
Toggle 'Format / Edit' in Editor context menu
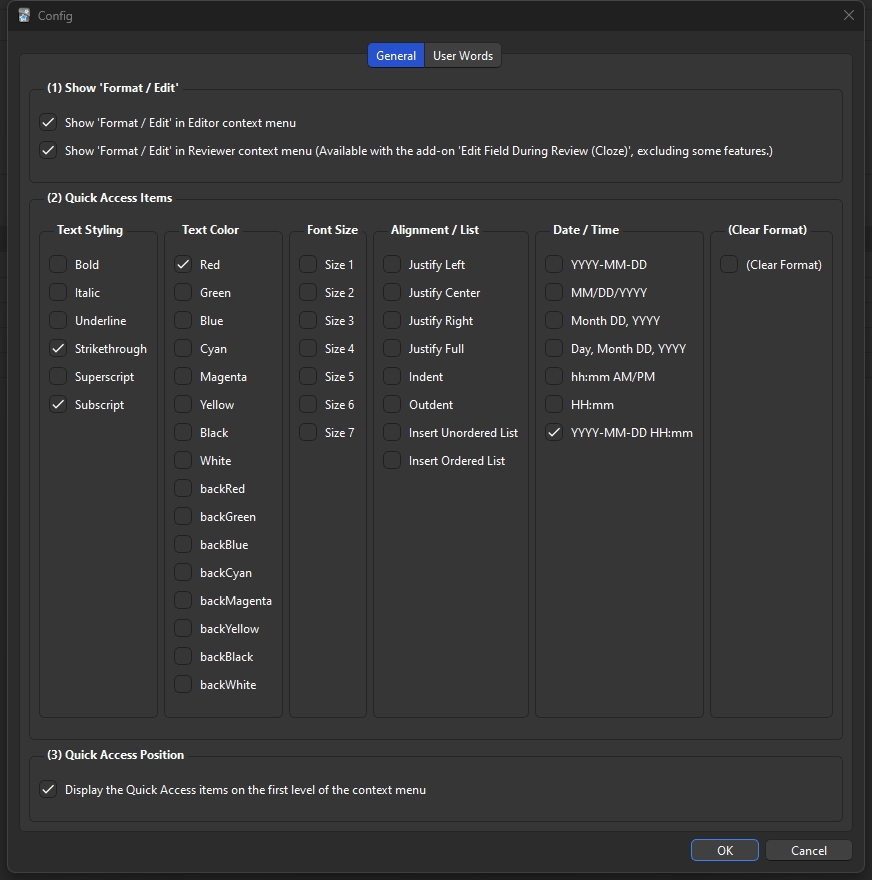(49, 123)
